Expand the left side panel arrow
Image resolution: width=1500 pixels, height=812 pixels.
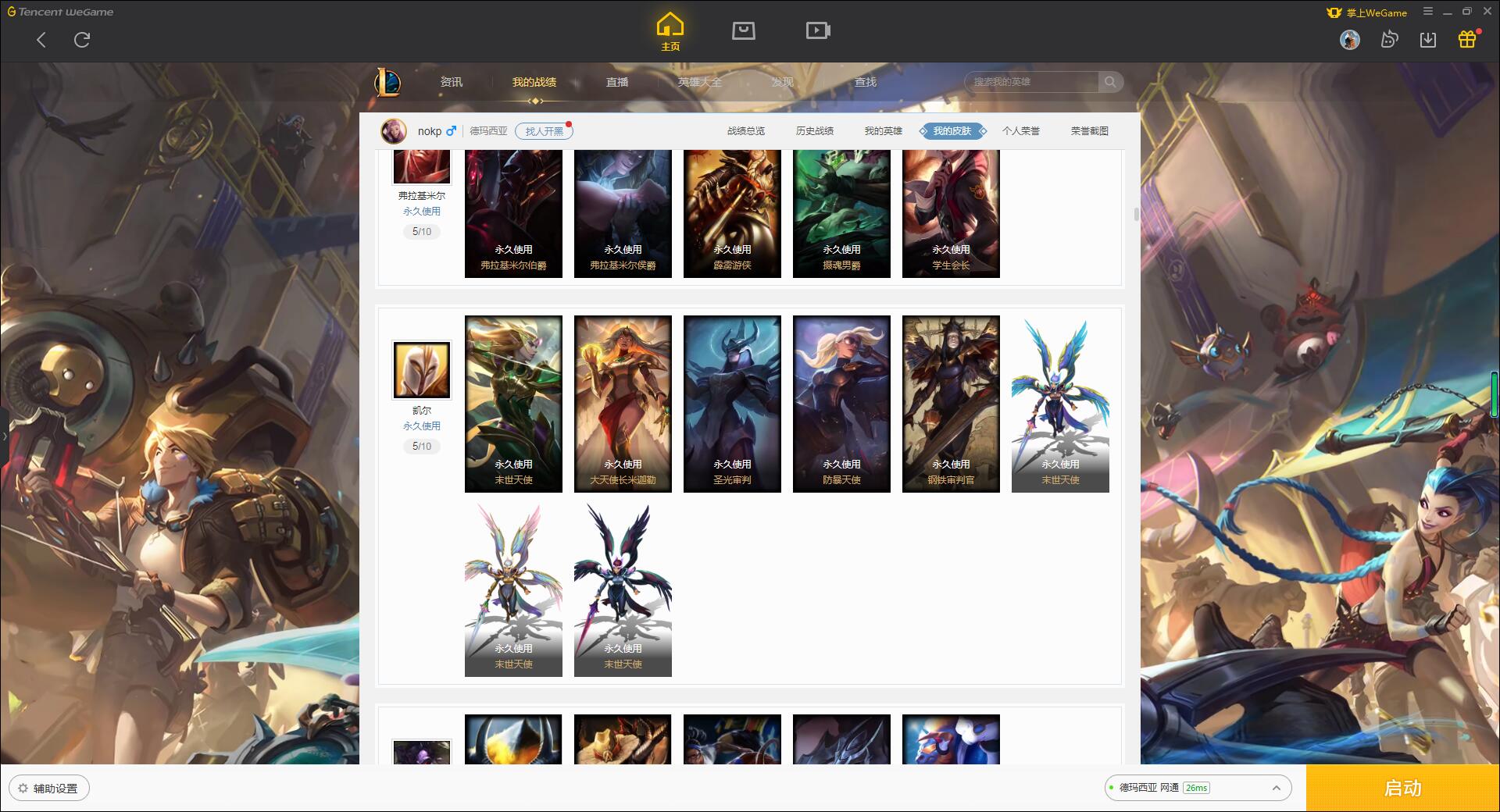(4, 436)
